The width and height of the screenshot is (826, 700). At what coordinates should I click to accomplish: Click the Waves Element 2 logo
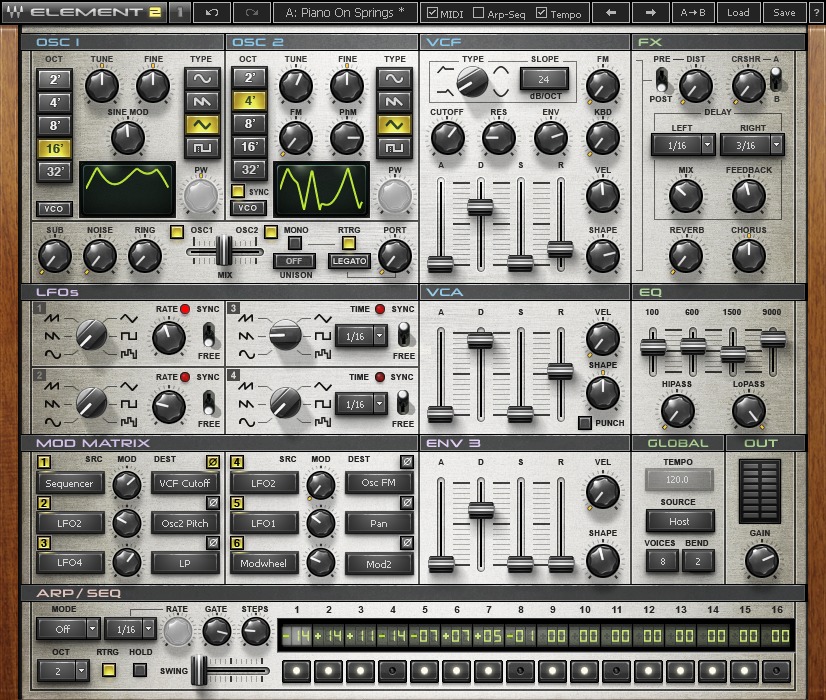[x=84, y=12]
